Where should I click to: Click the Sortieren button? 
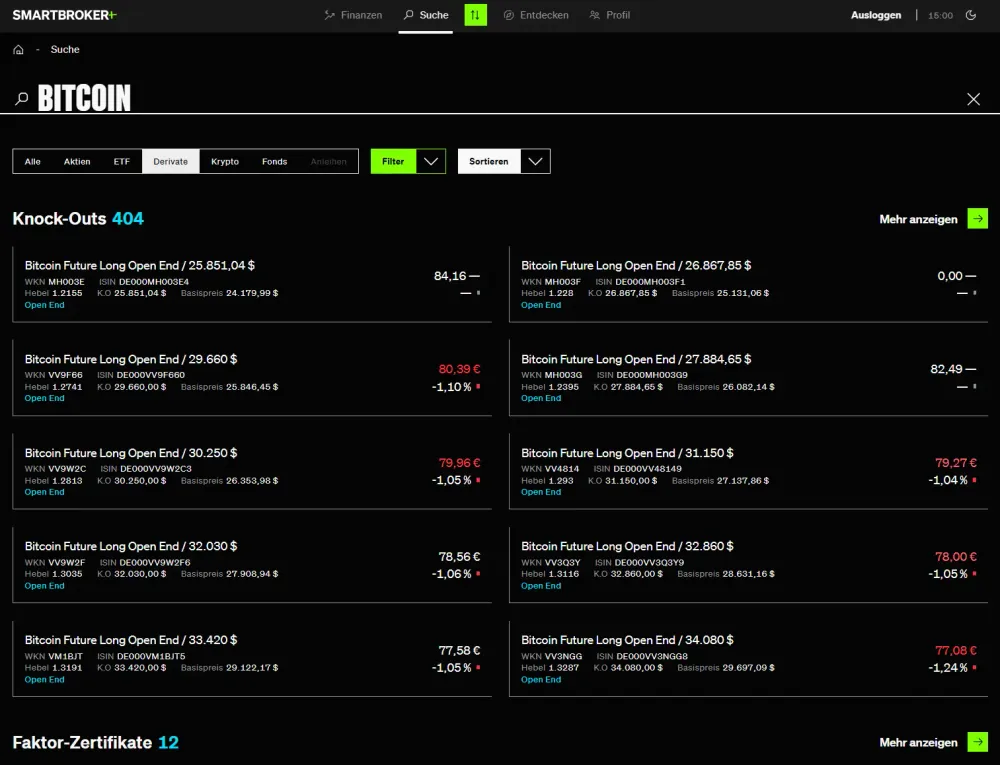489,161
